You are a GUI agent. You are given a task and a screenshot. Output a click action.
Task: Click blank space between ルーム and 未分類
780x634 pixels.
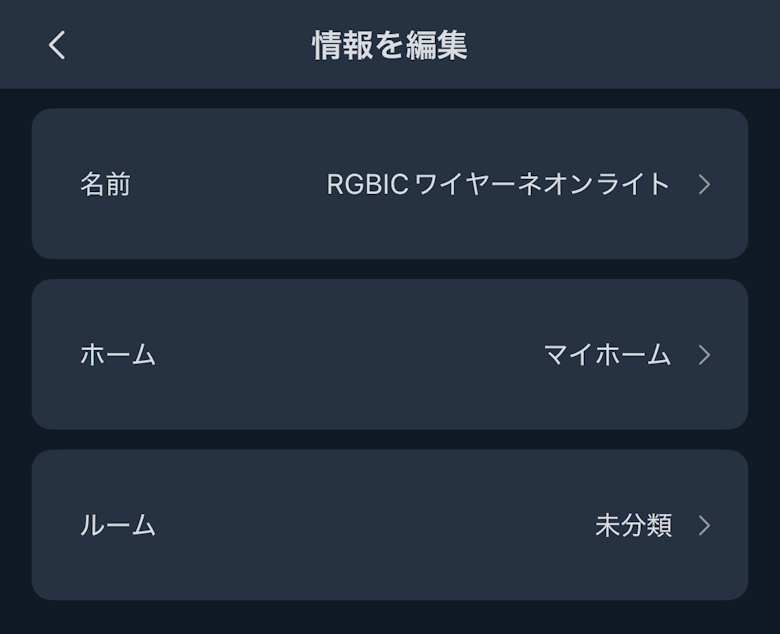[x=370, y=525]
